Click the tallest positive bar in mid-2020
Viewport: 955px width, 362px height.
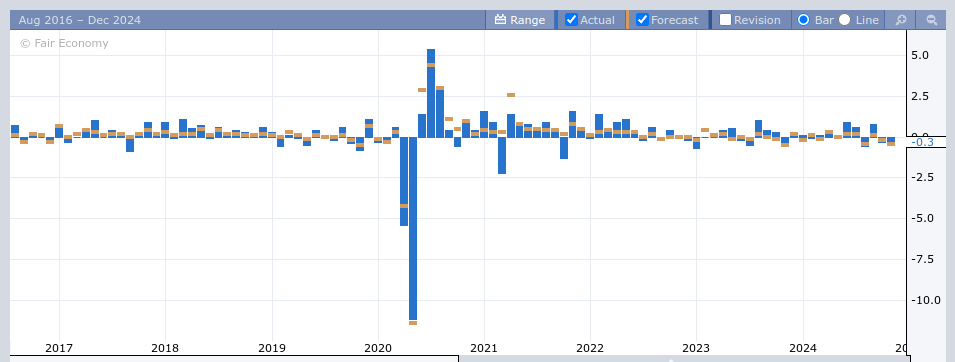click(431, 93)
